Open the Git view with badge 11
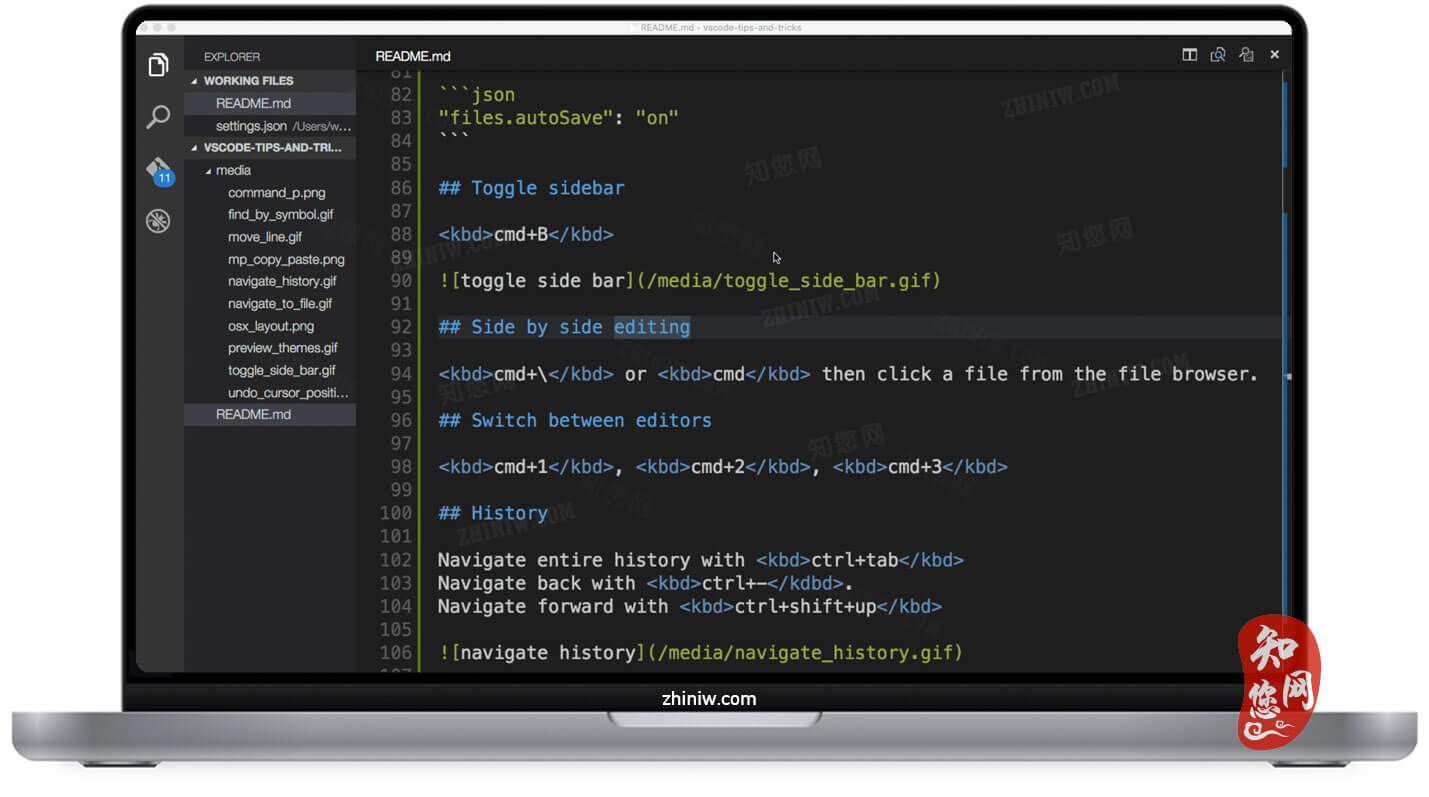 coord(159,171)
